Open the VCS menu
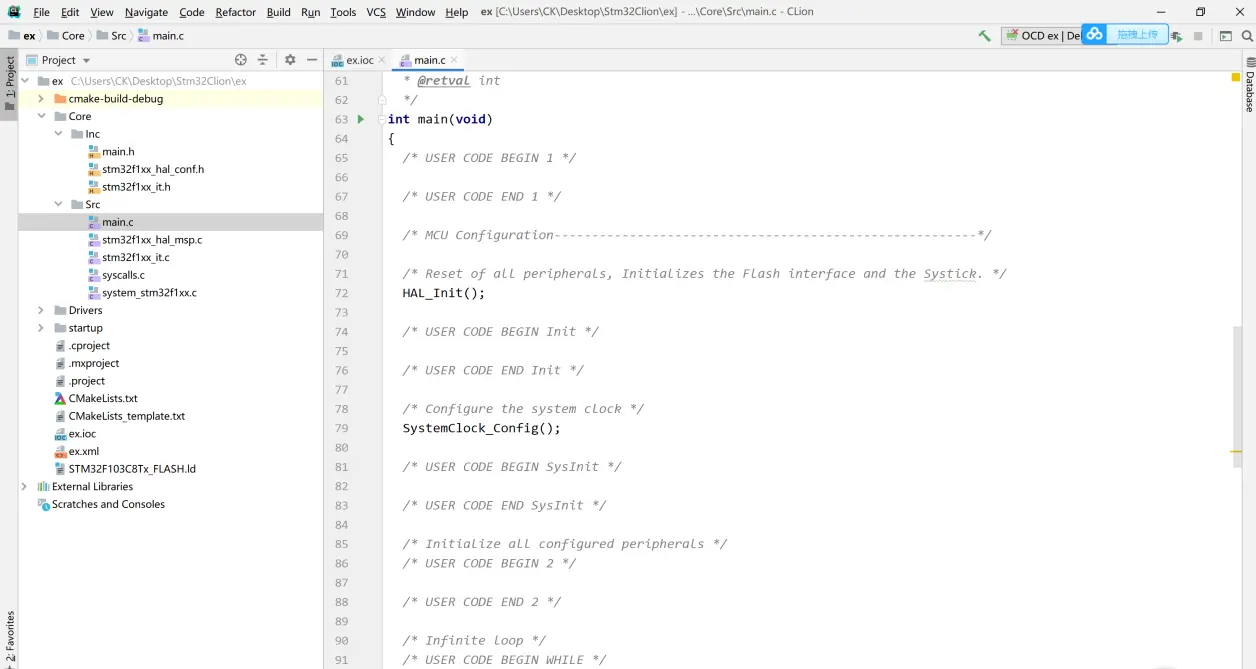 click(x=376, y=12)
